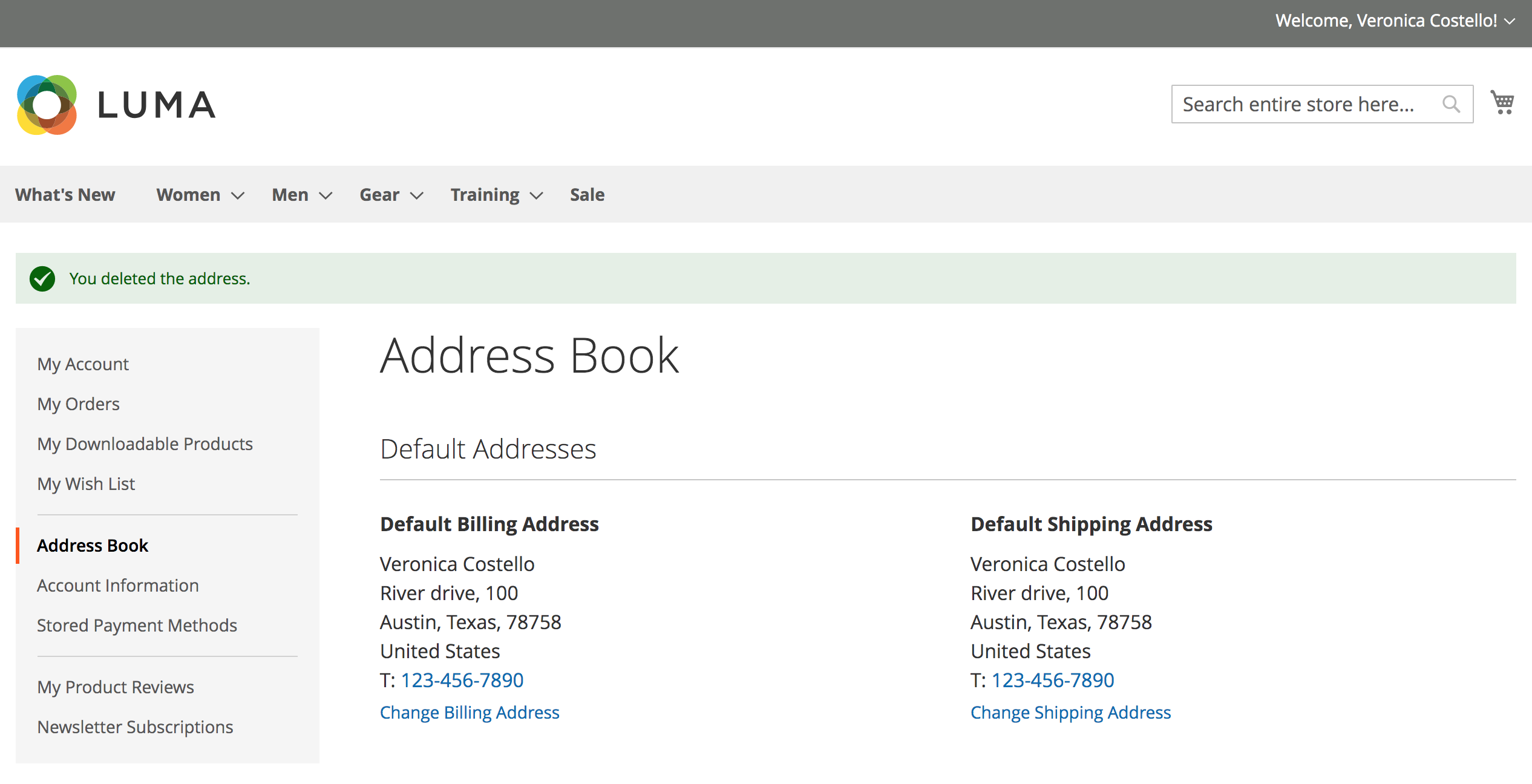Open Newsletter Subscriptions link
This screenshot has height=784, width=1532.
(x=135, y=727)
